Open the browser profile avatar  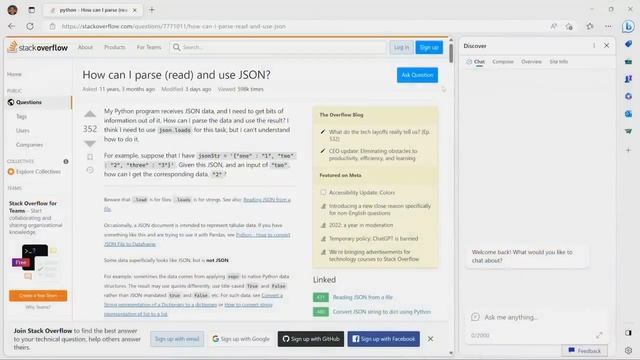[x=12, y=10]
